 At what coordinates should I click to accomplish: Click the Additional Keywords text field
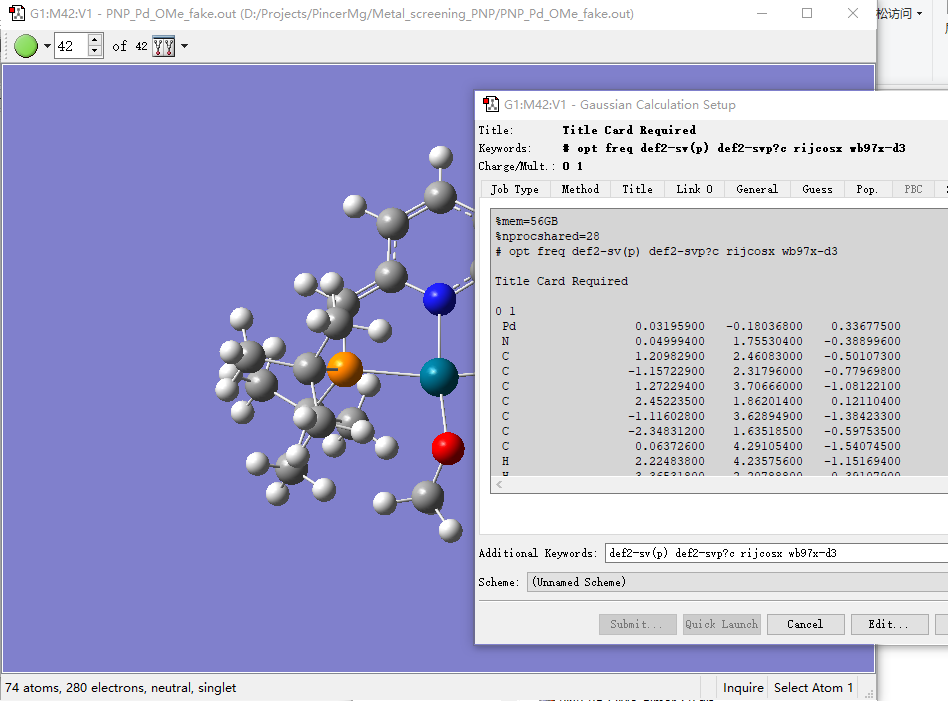point(775,553)
